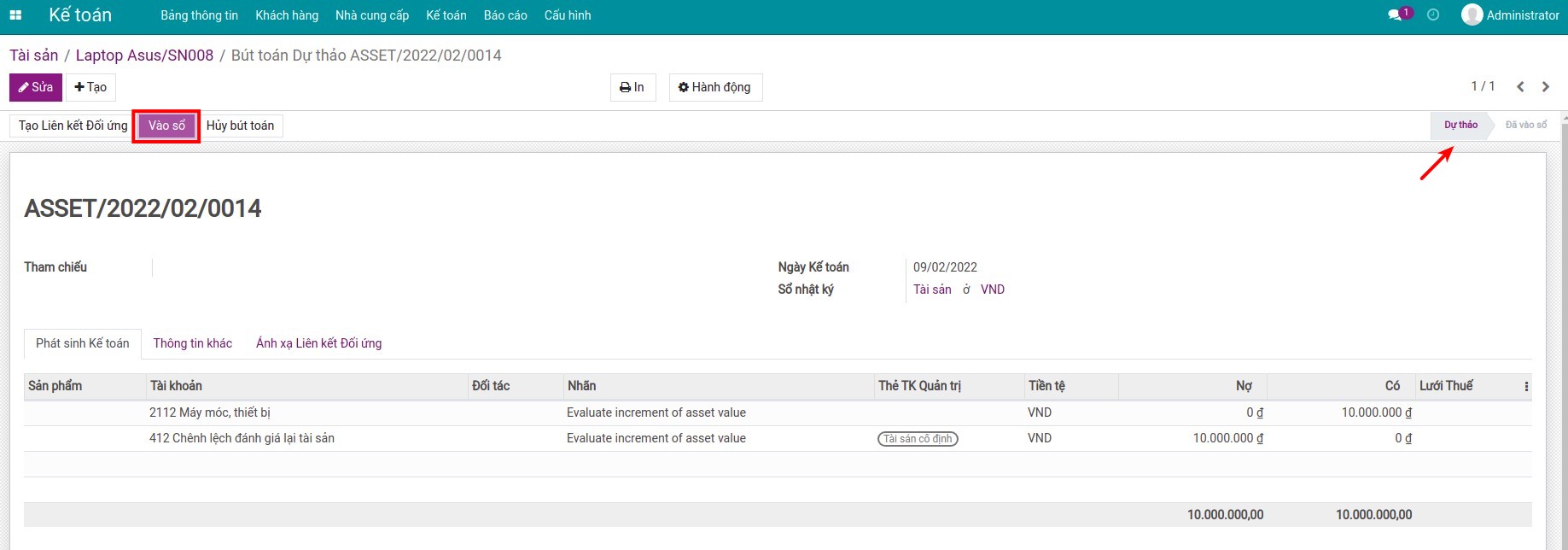Click the Administrator user avatar
Screen dimensions: 1568x550
[x=1472, y=15]
